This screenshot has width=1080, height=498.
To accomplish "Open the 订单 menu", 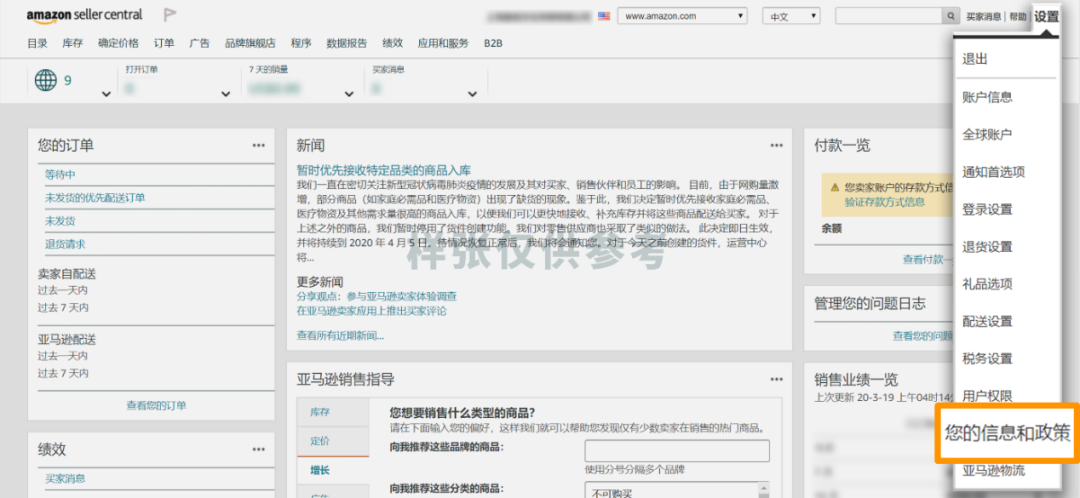I will point(164,43).
